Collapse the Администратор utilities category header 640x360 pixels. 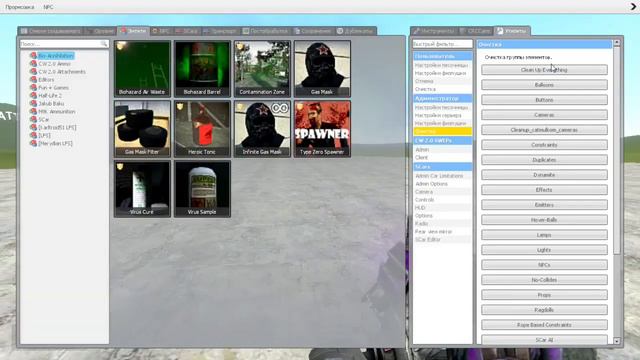point(442,98)
